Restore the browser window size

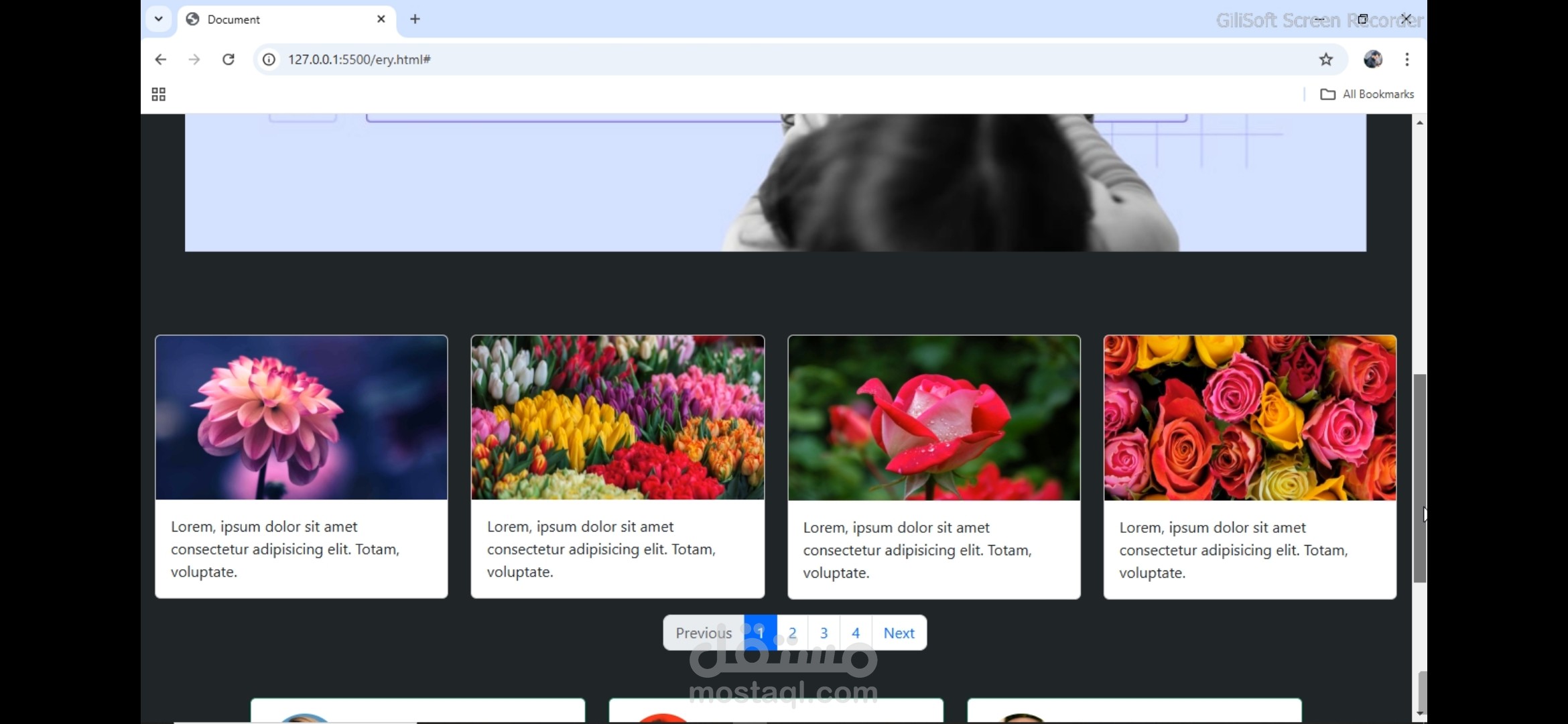[1362, 19]
